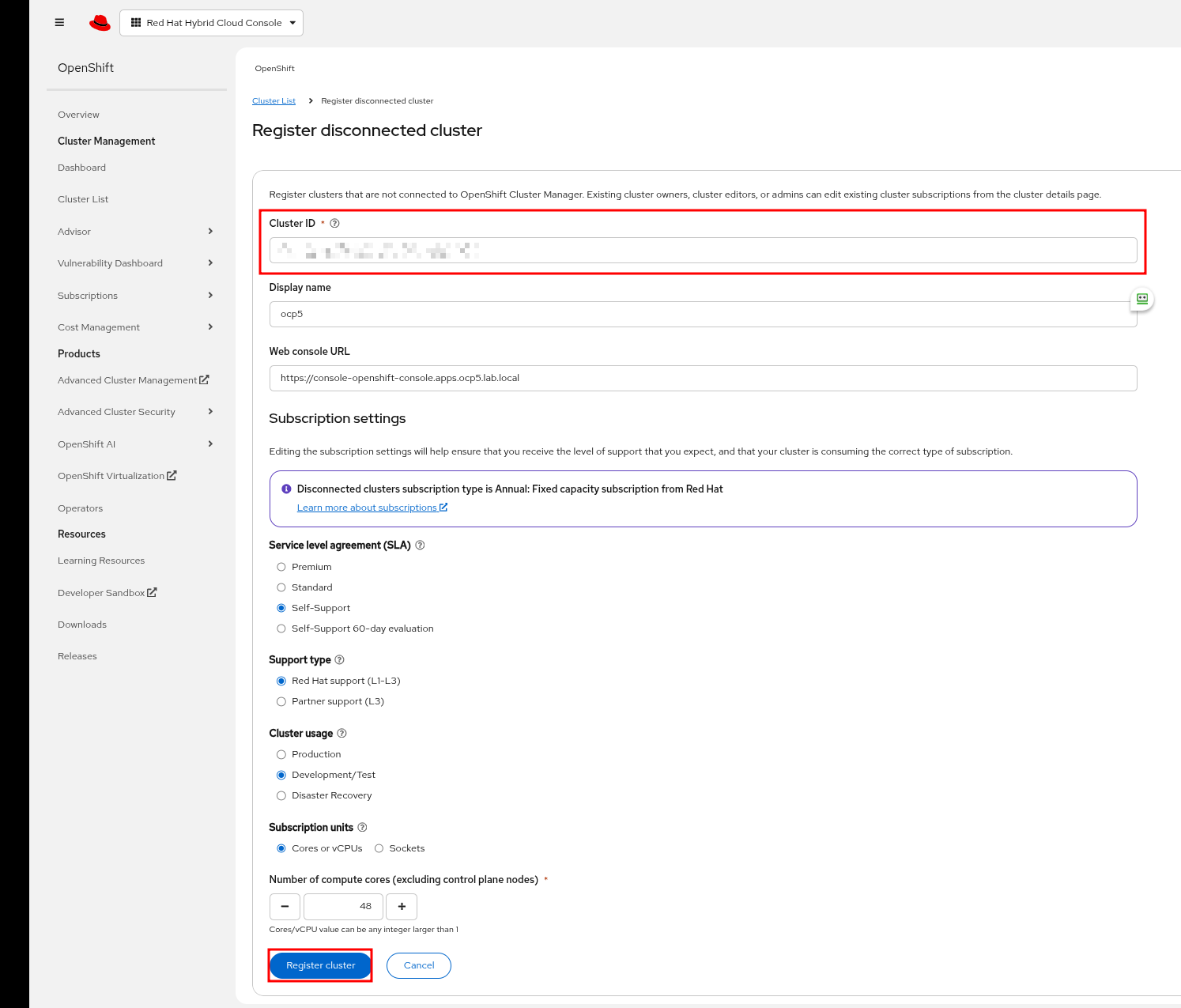Image resolution: width=1181 pixels, height=1008 pixels.
Task: Open Advanced Cluster Management in the sidebar
Action: pyautogui.click(x=127, y=380)
